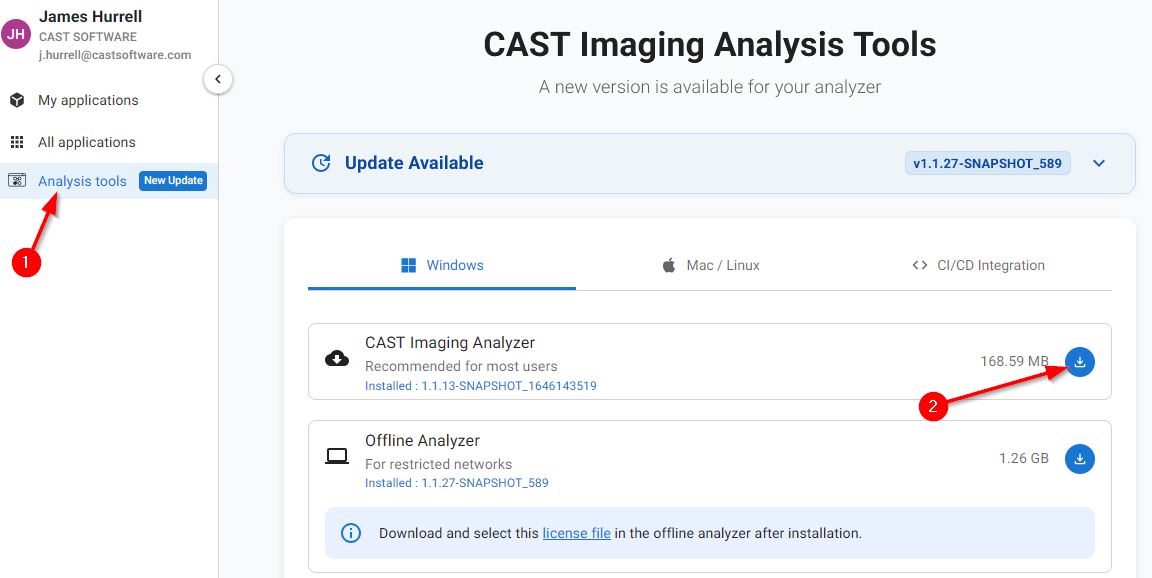The width and height of the screenshot is (1152, 578).
Task: Click the Update Available refresh icon
Action: (321, 163)
